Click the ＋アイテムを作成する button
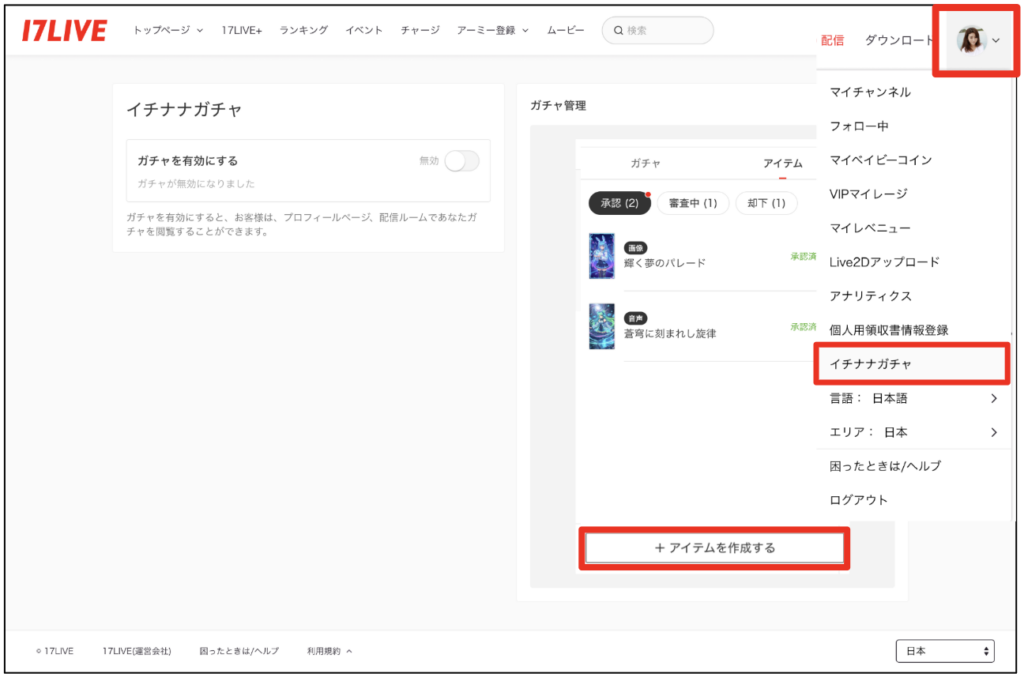Image resolution: width=1024 pixels, height=681 pixels. (x=714, y=548)
